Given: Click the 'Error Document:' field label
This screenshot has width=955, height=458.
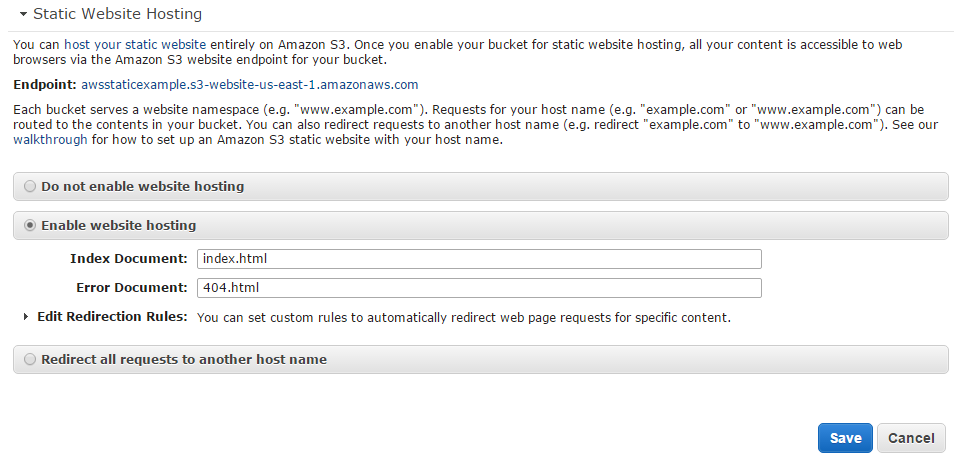Looking at the screenshot, I should pos(132,288).
